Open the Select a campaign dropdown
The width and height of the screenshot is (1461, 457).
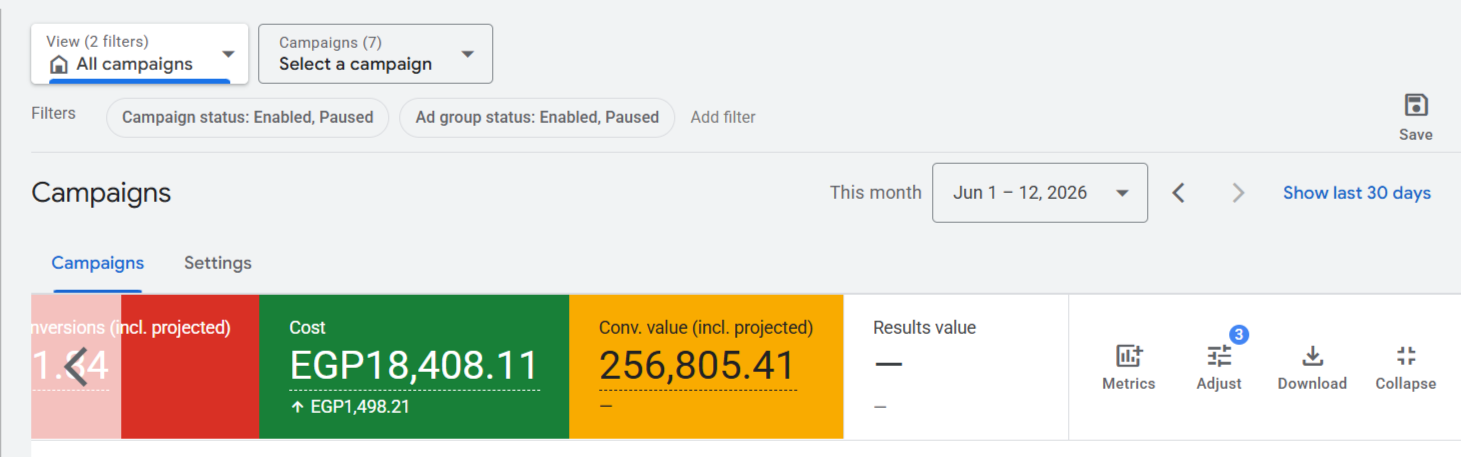(375, 54)
